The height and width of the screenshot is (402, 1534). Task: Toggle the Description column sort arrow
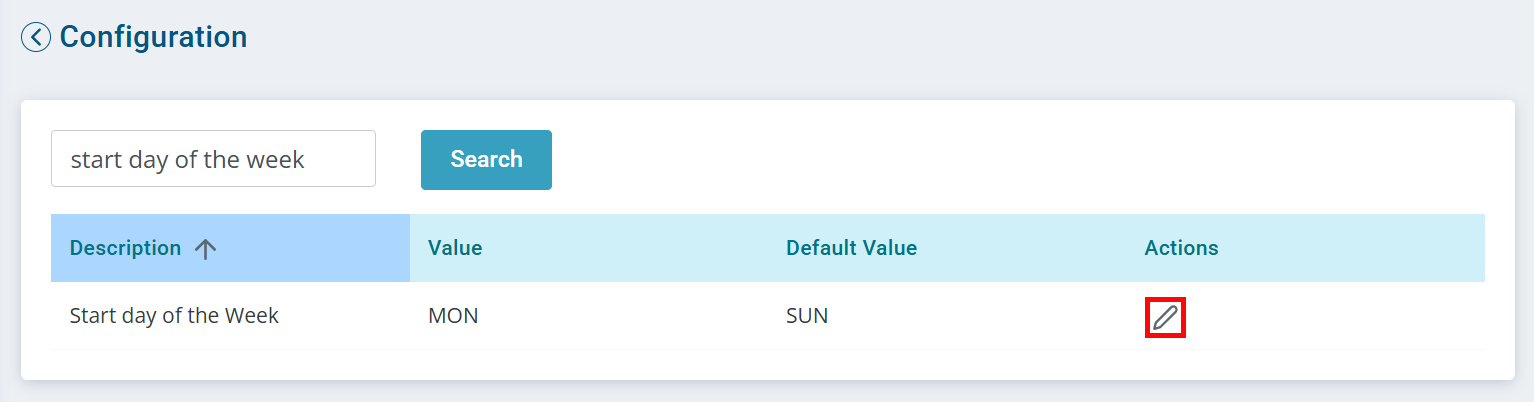[205, 249]
